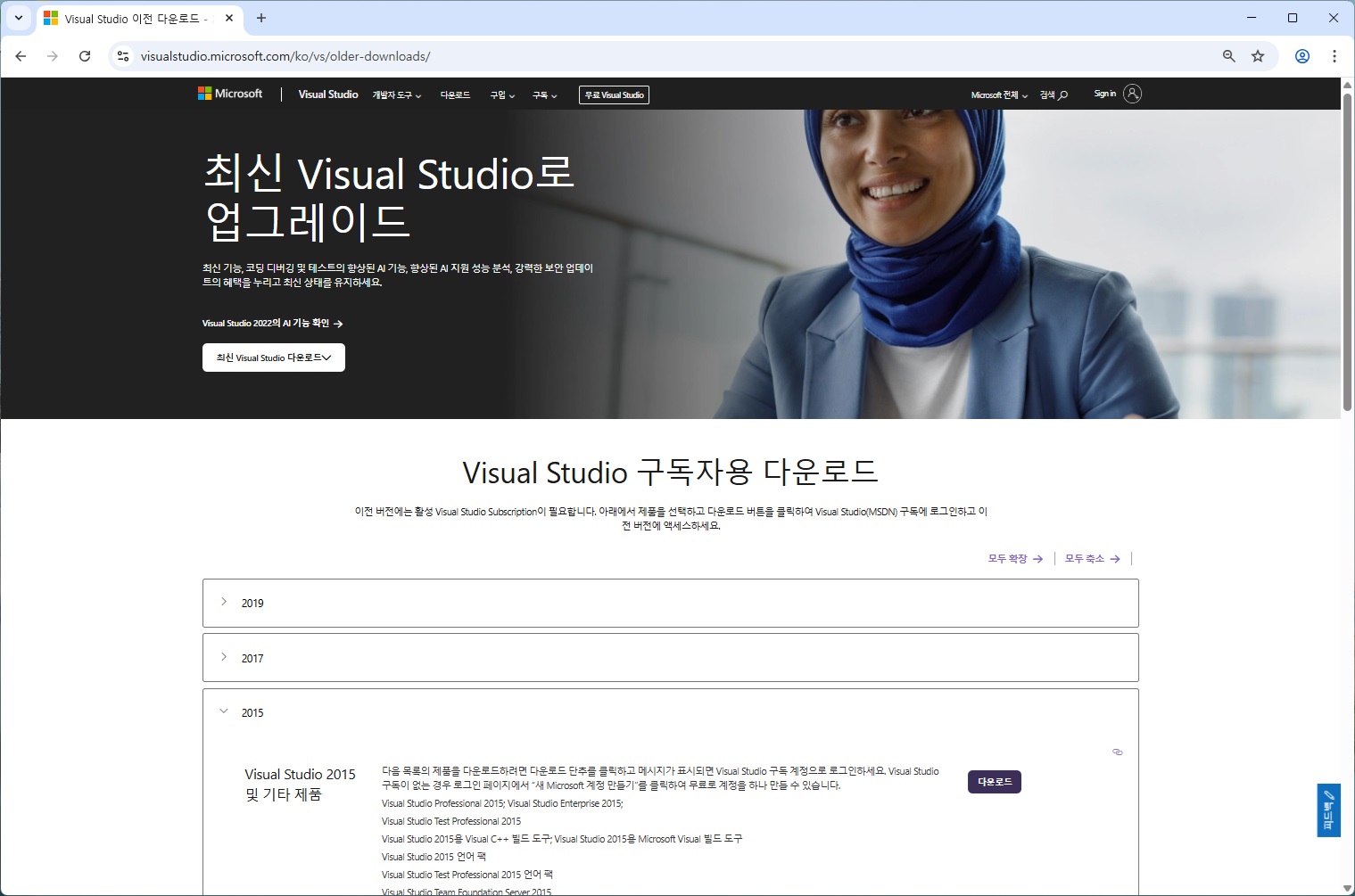Open the tab search dropdown arrow
The height and width of the screenshot is (896, 1355).
point(18,18)
